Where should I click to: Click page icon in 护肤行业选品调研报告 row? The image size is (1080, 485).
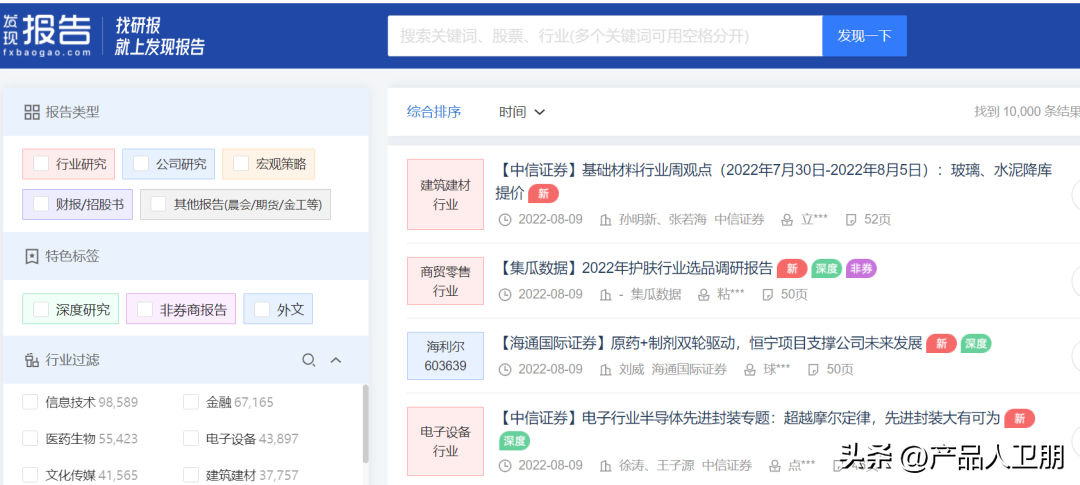(767, 295)
